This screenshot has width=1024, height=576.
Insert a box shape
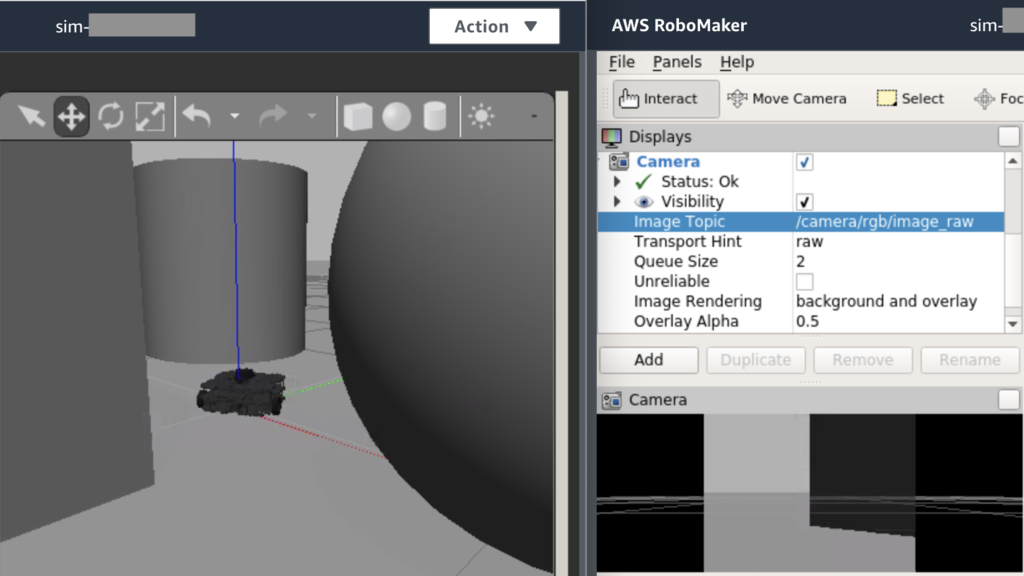click(358, 117)
